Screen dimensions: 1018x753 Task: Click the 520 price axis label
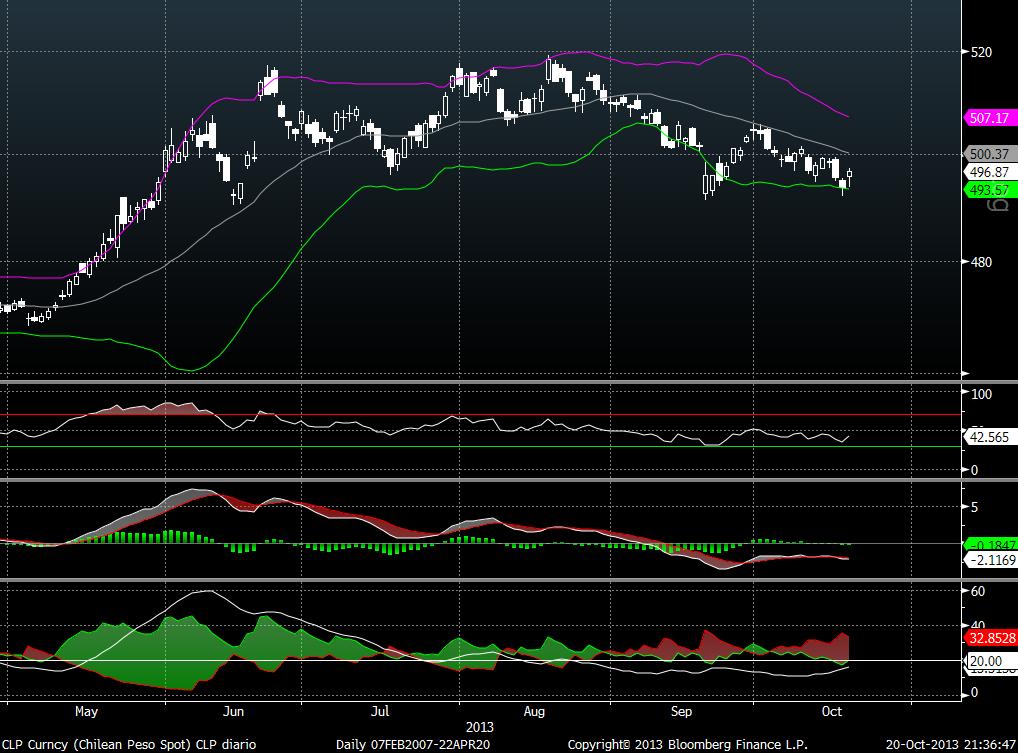pos(982,52)
